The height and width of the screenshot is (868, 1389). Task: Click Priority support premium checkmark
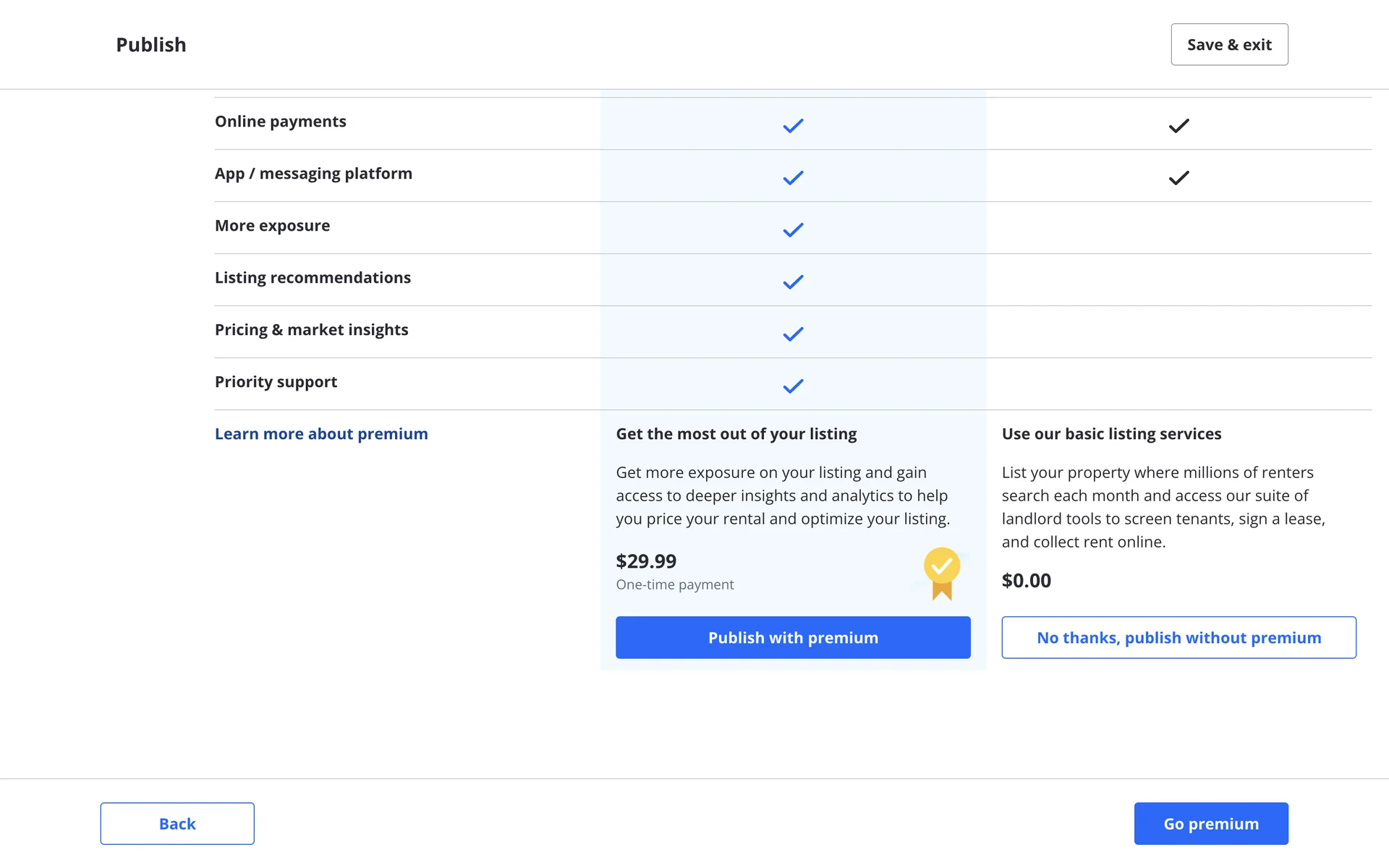point(793,386)
